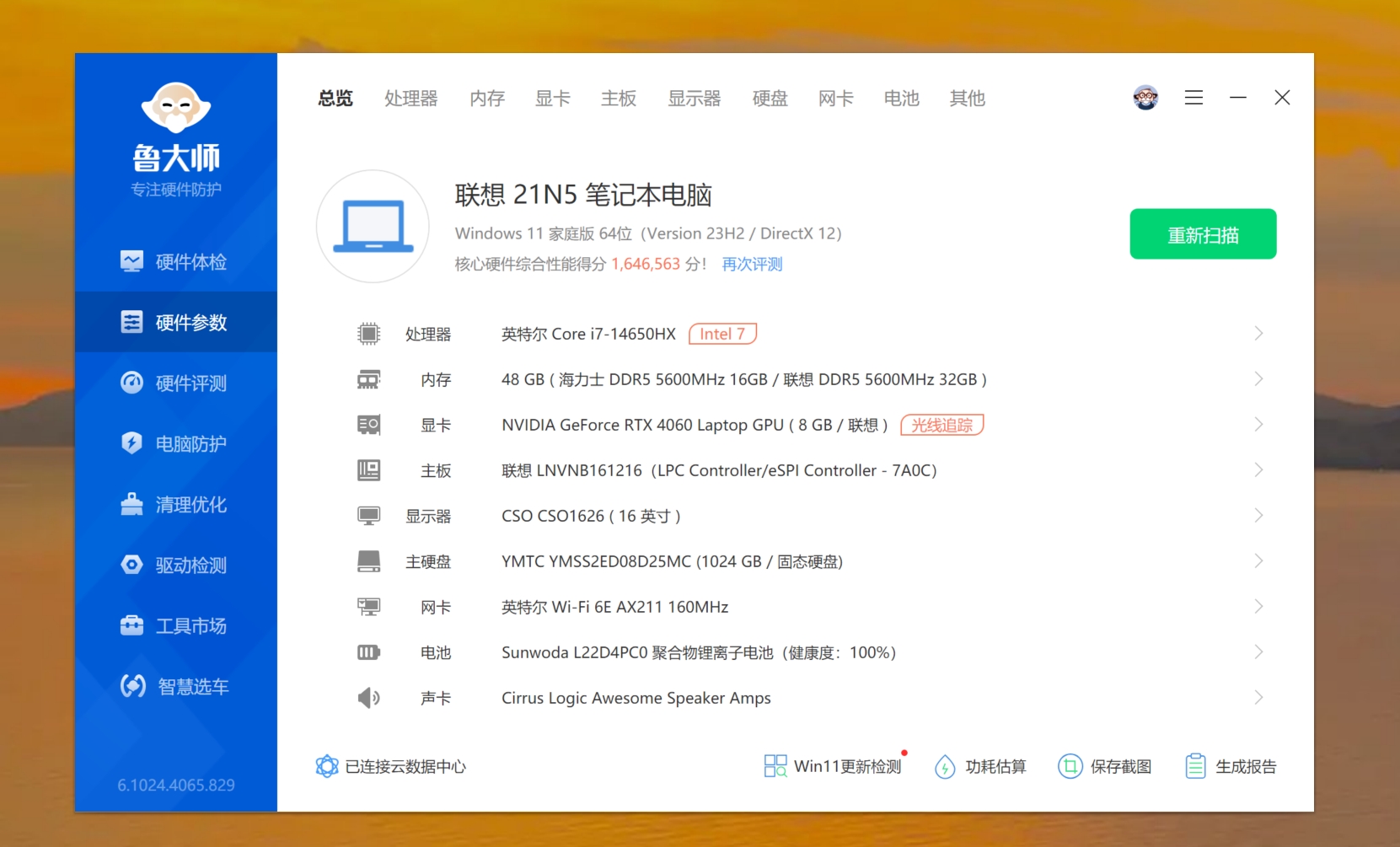
Task: Switch to the 显卡 tab
Action: [553, 99]
